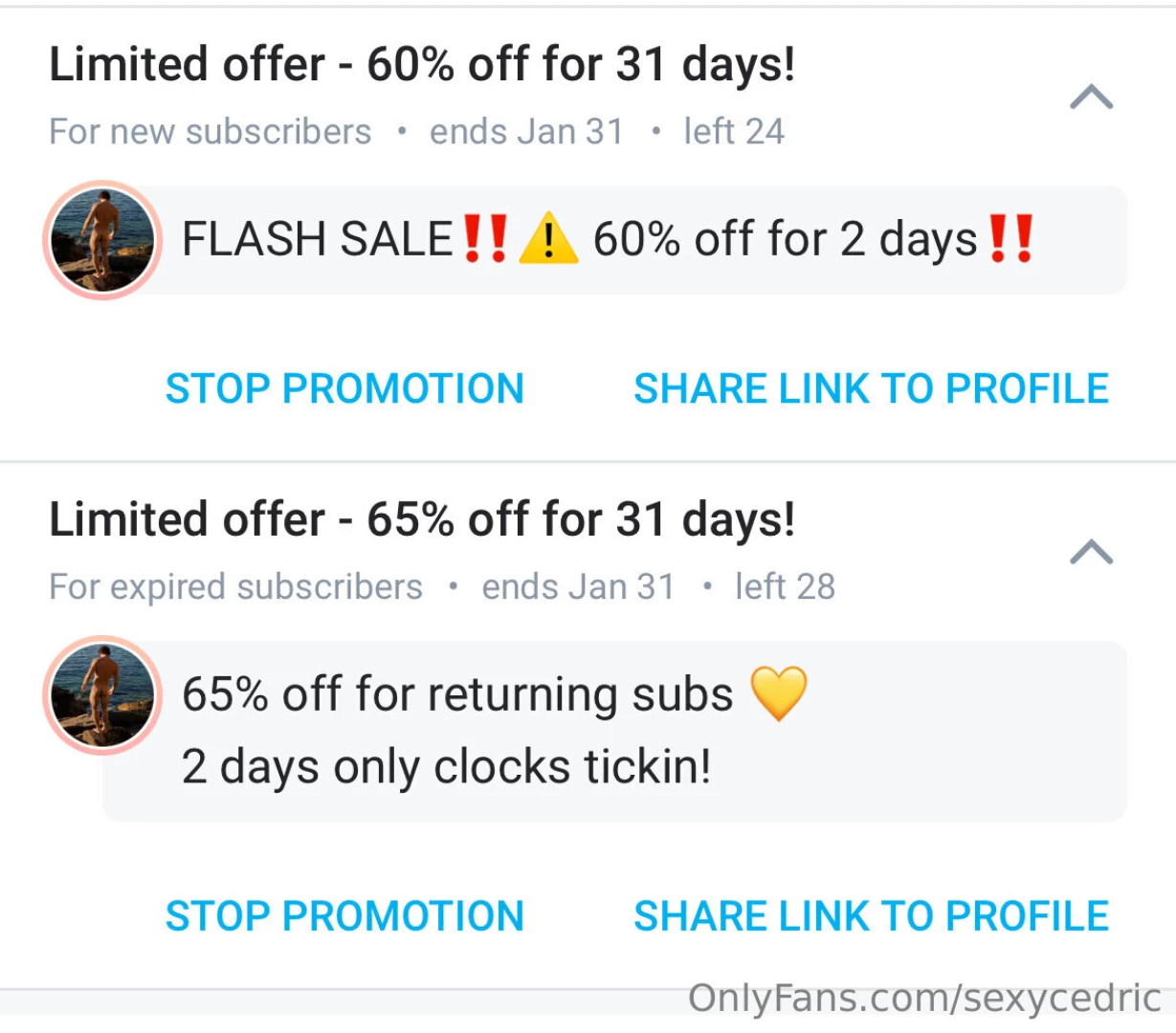This screenshot has width=1176, height=1033.
Task: Click the left 24 remaining counter
Action: pyautogui.click(x=734, y=131)
